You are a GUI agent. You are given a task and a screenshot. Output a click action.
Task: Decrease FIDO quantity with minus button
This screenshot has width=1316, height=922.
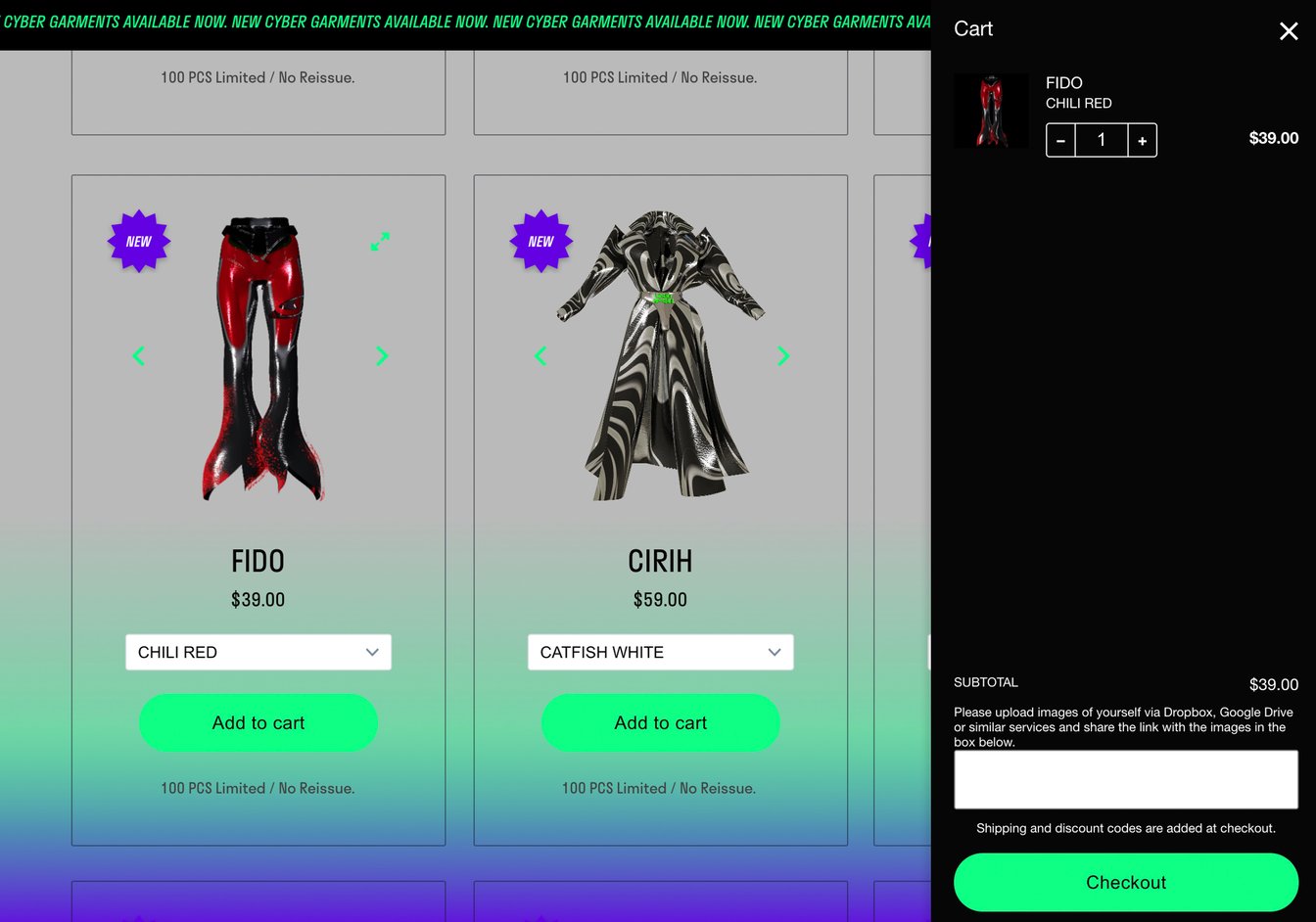click(1060, 140)
